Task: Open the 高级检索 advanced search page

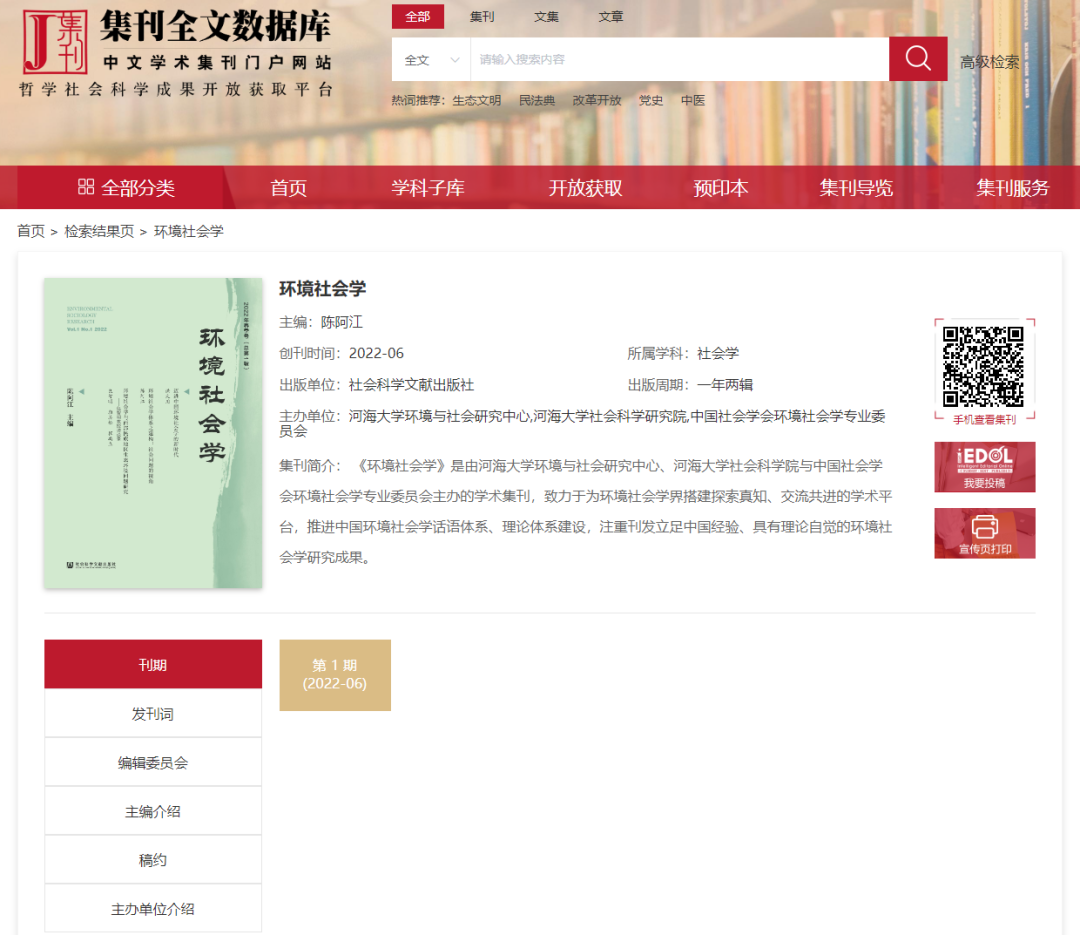Action: (989, 61)
